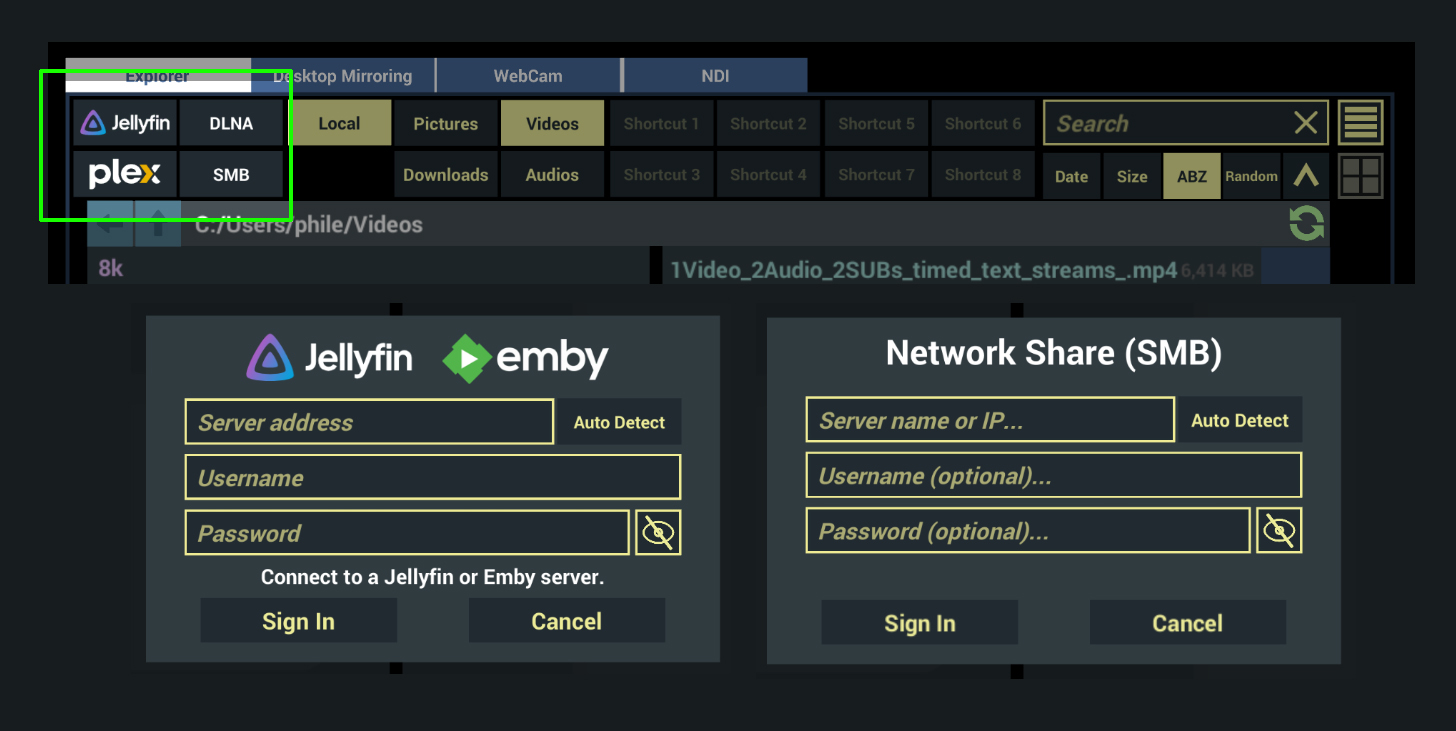Switch to the Explorer tab

pos(158,76)
